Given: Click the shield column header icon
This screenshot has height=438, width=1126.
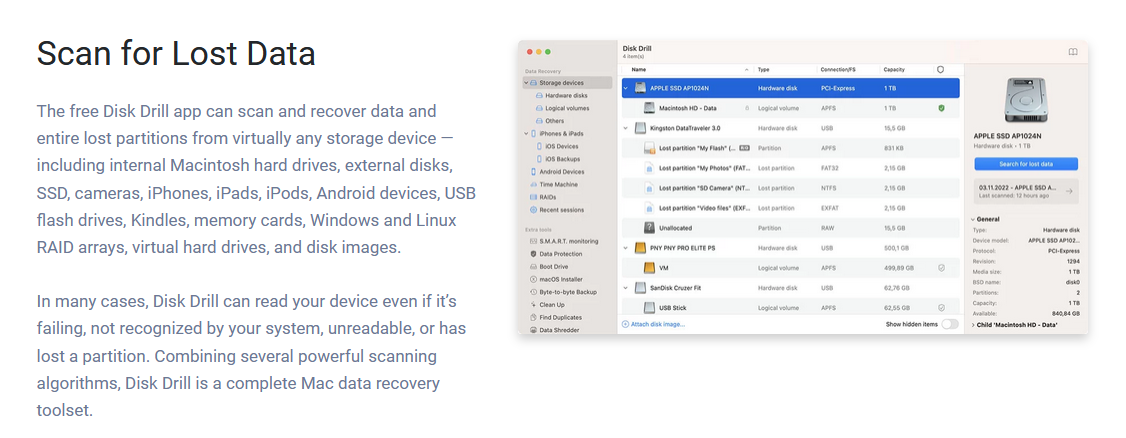Looking at the screenshot, I should 941,70.
